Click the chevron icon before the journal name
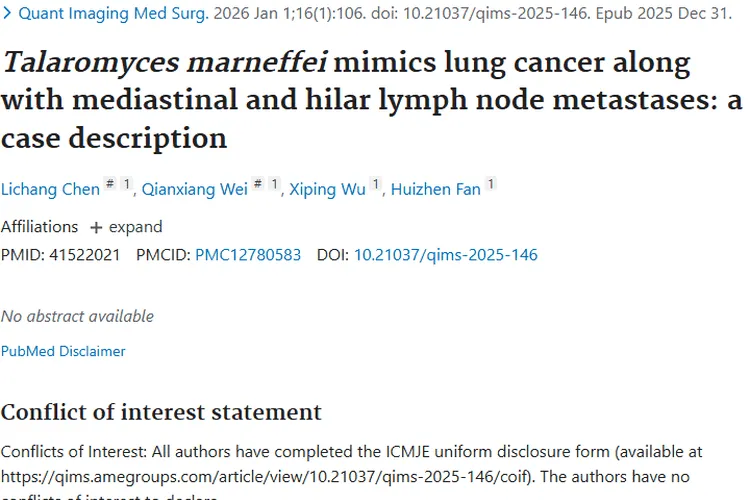Viewport: 750px width, 500px height. [7, 14]
